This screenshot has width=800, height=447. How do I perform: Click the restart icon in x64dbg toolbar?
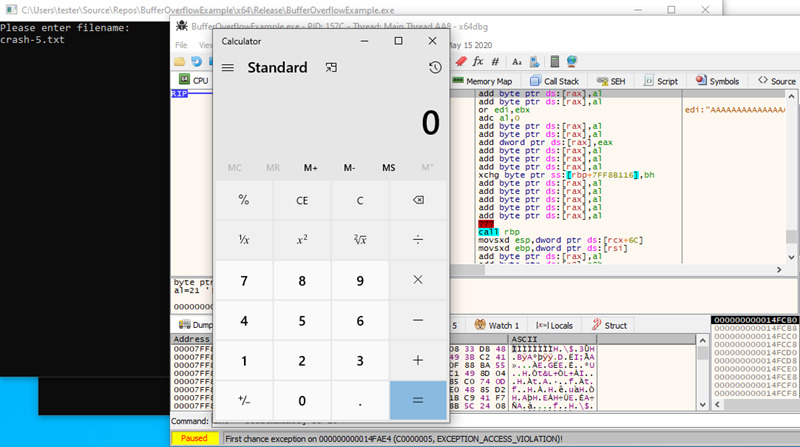tap(196, 62)
